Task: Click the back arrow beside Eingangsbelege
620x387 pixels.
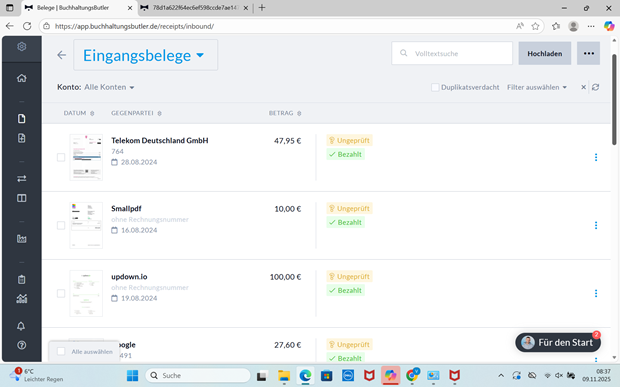Action: (61, 55)
